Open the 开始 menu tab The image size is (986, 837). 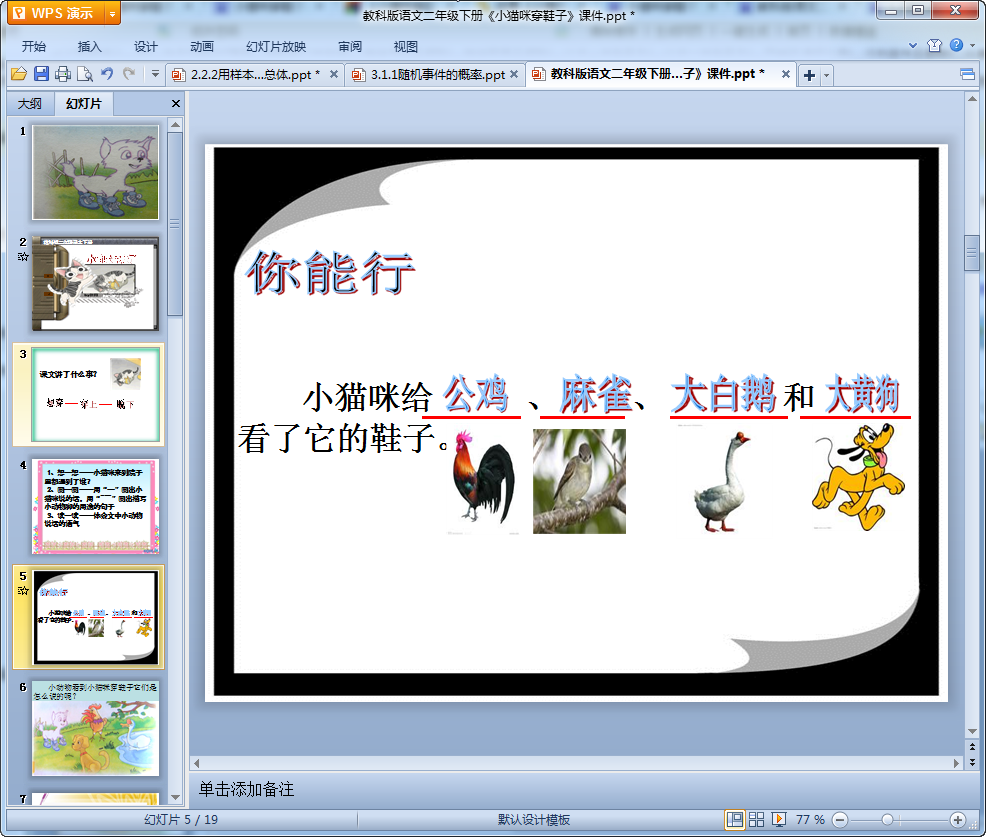(x=33, y=47)
